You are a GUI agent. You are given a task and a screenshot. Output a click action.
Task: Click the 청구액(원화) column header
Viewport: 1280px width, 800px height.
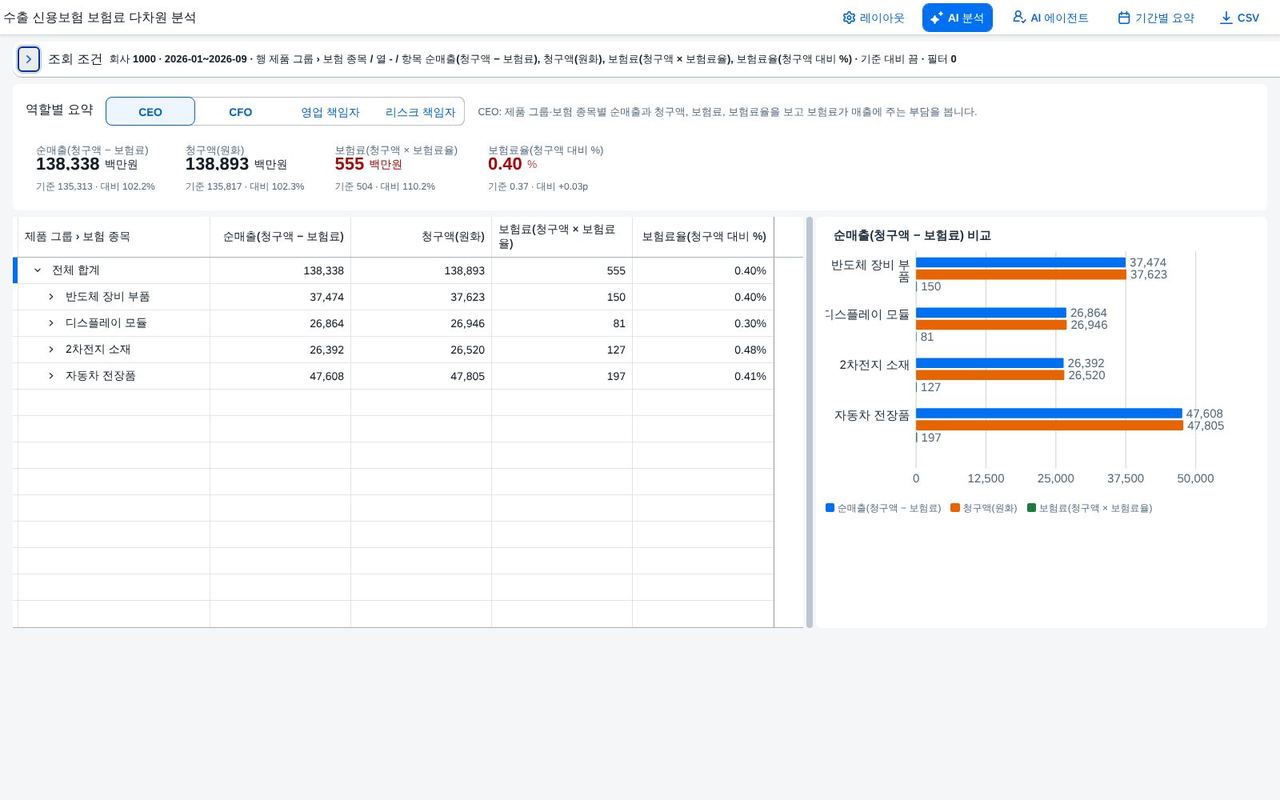pos(421,237)
